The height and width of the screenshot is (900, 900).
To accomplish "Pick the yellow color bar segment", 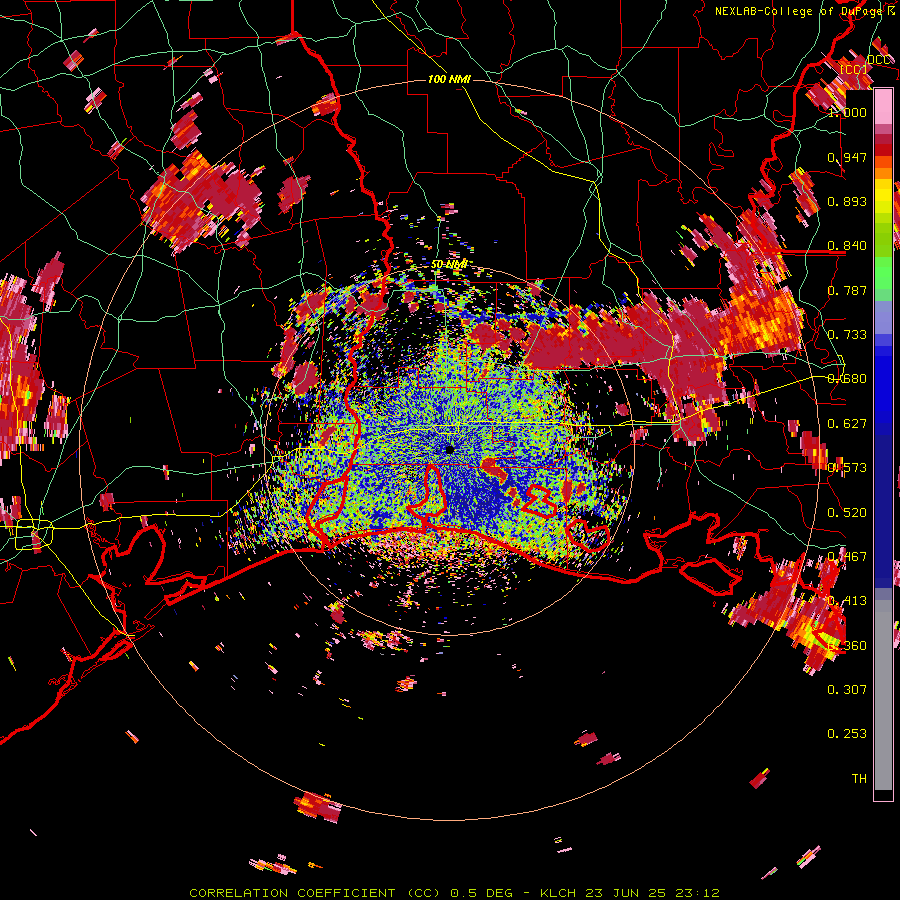I will click(883, 196).
